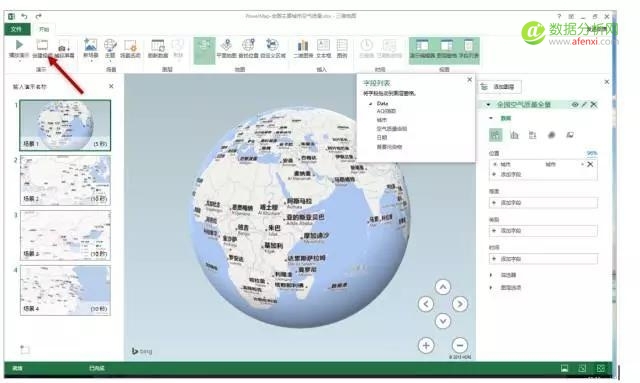Screen dimensions: 640x383
Task: Close the Layer Pane
Action: pos(607,82)
